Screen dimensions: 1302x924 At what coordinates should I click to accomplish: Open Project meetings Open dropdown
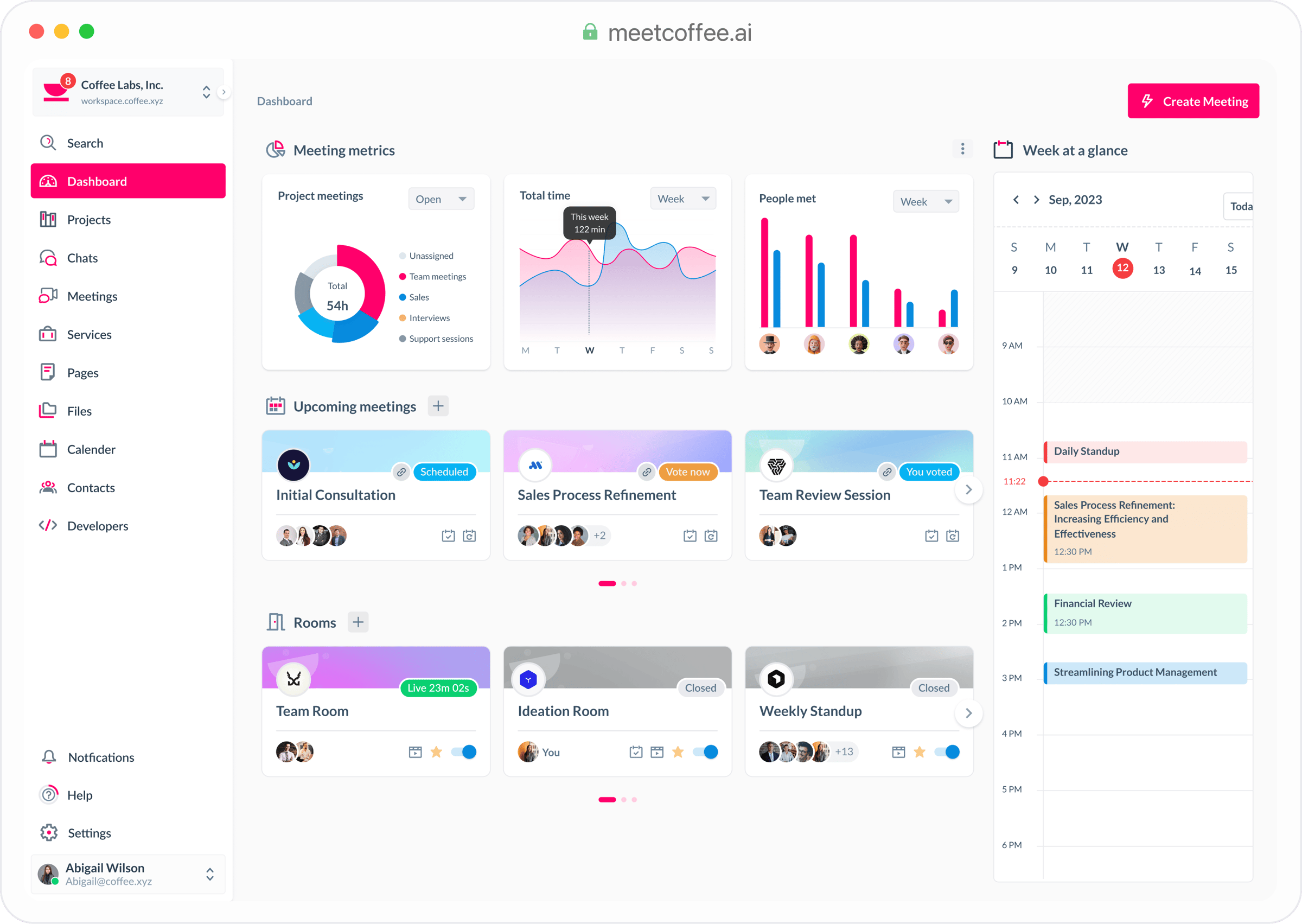click(441, 199)
